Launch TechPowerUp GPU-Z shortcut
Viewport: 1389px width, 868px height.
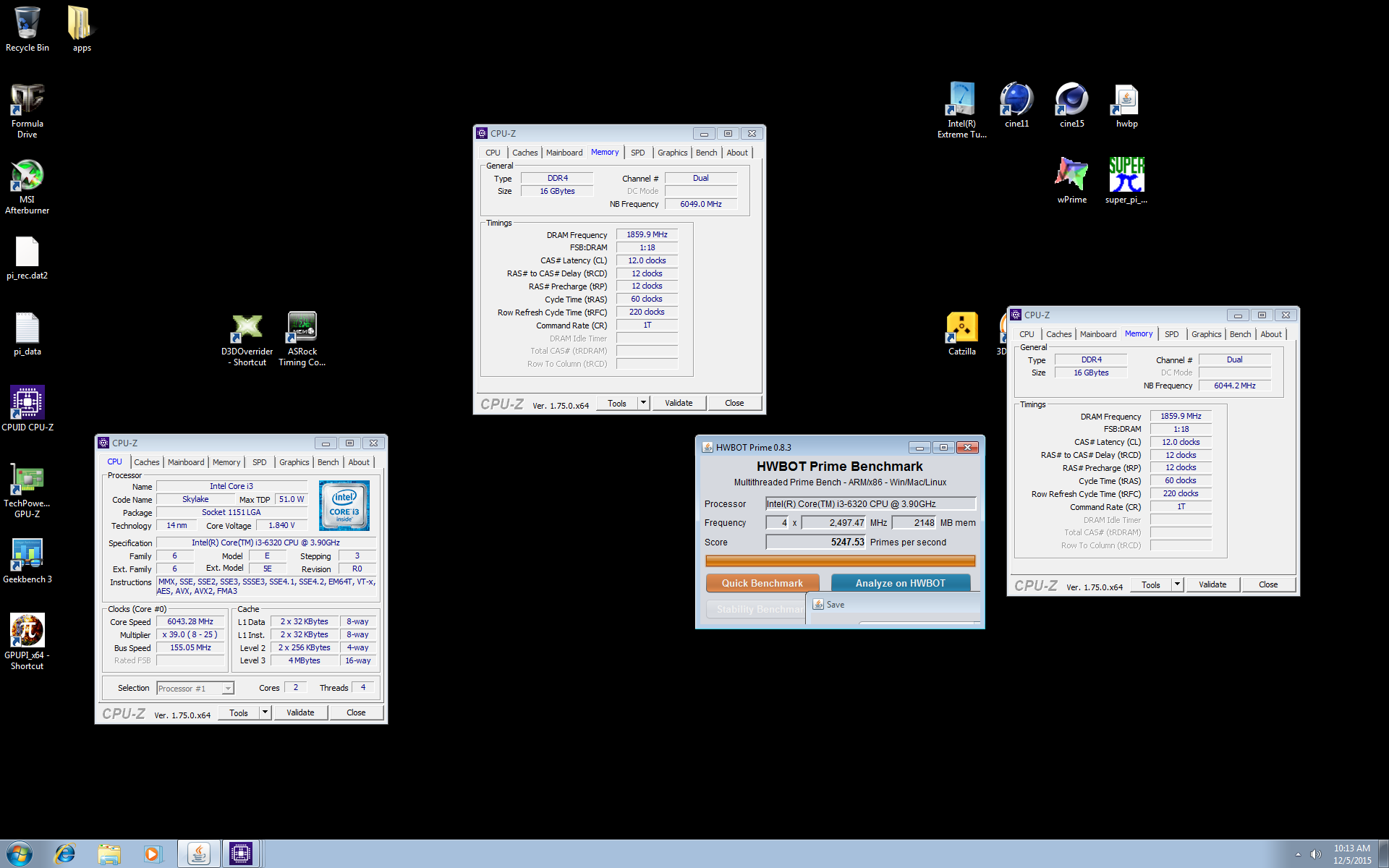(27, 490)
